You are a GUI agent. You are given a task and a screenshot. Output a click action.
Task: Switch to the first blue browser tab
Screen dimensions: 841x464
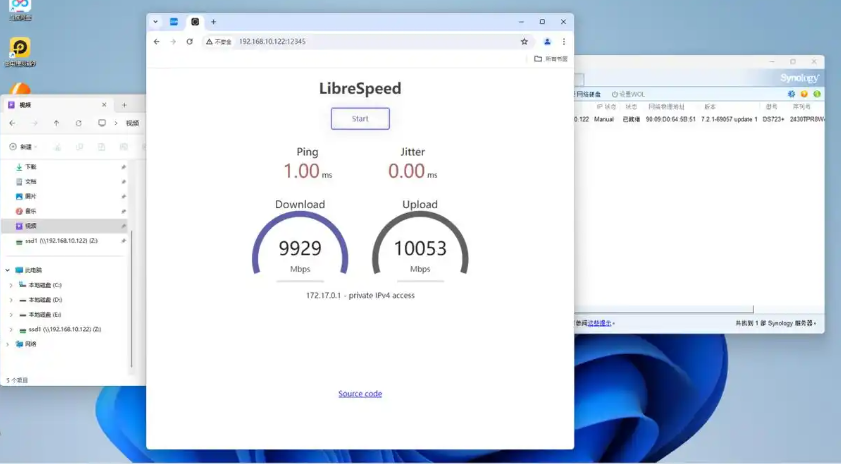tap(174, 22)
